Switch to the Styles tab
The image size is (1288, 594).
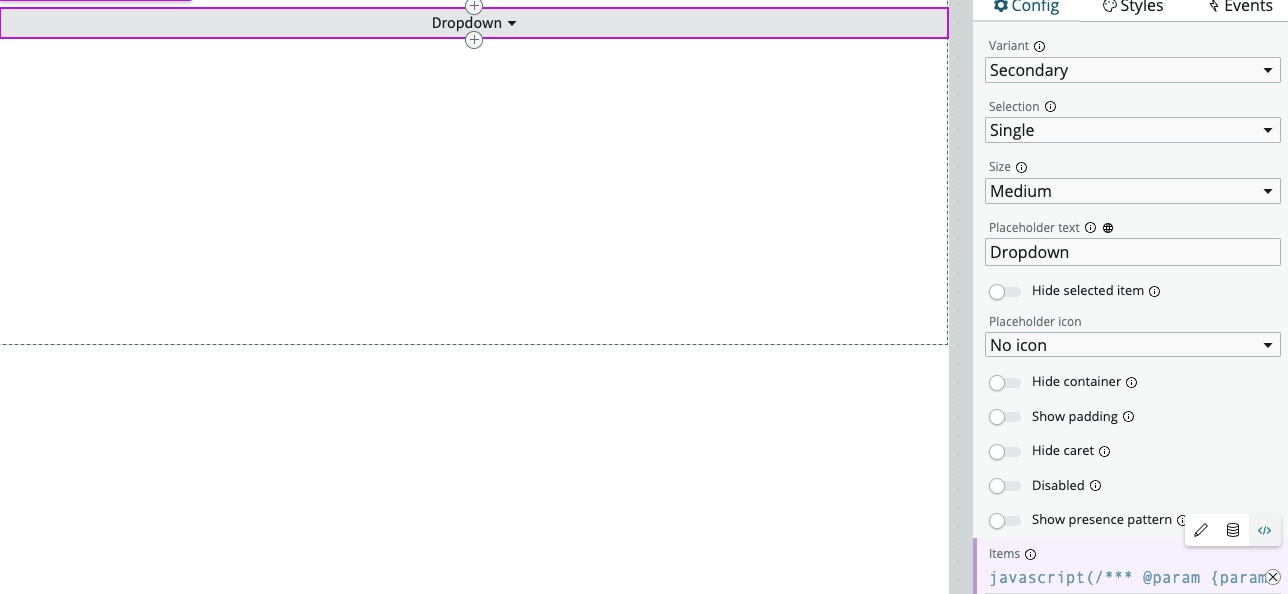click(1133, 7)
